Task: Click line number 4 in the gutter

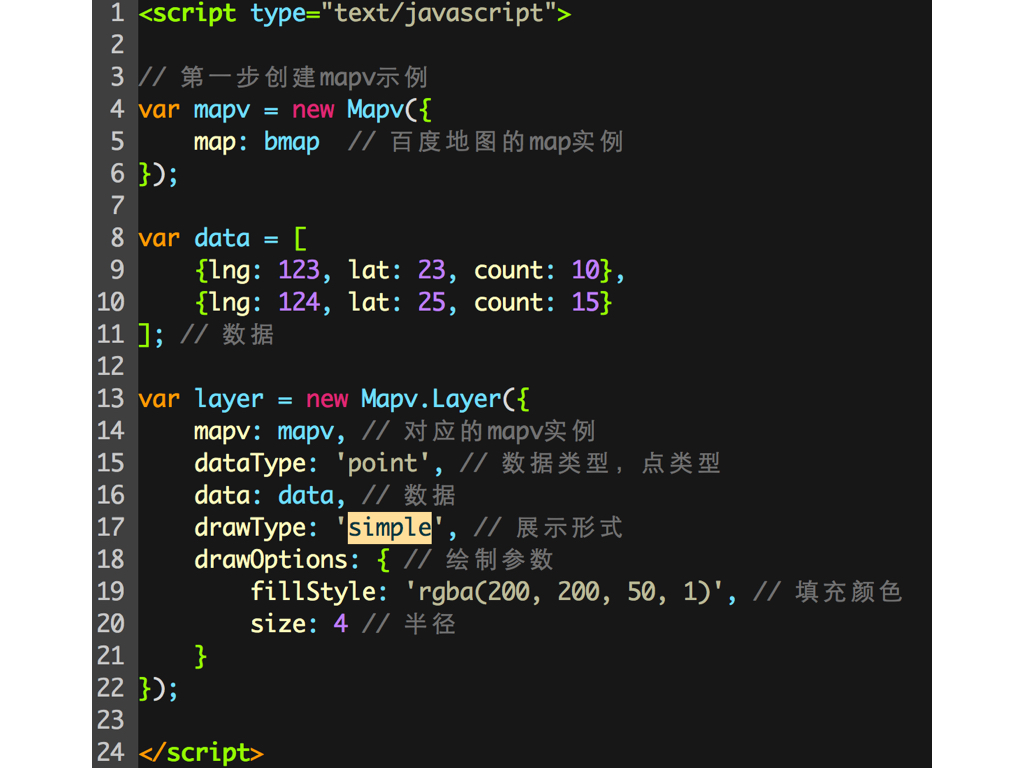Action: tap(118, 110)
